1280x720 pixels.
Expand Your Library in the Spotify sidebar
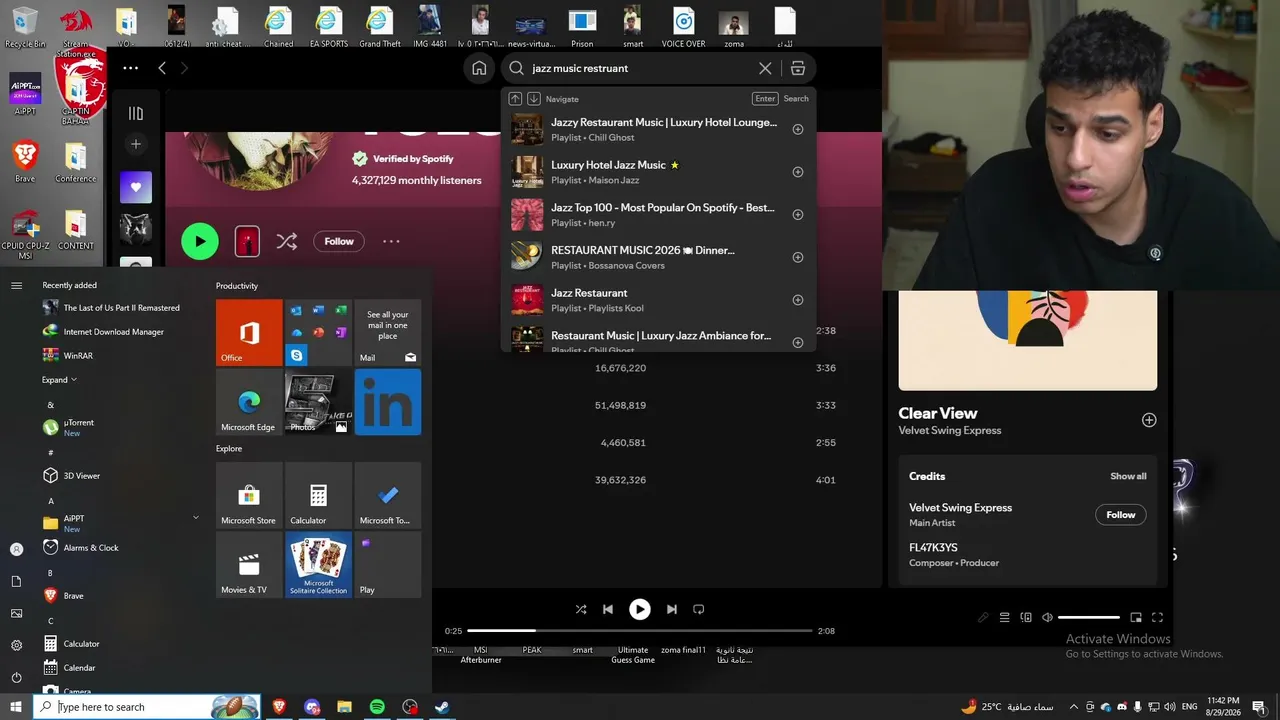tap(136, 113)
